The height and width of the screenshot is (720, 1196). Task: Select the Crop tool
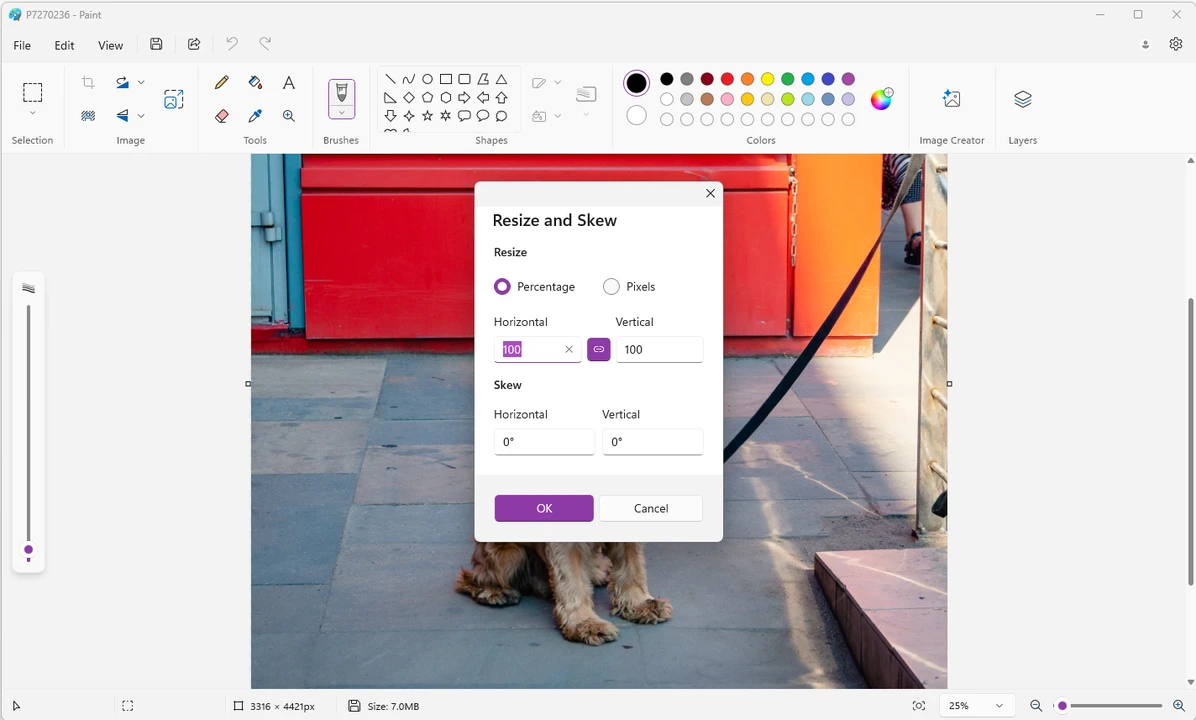pyautogui.click(x=88, y=82)
